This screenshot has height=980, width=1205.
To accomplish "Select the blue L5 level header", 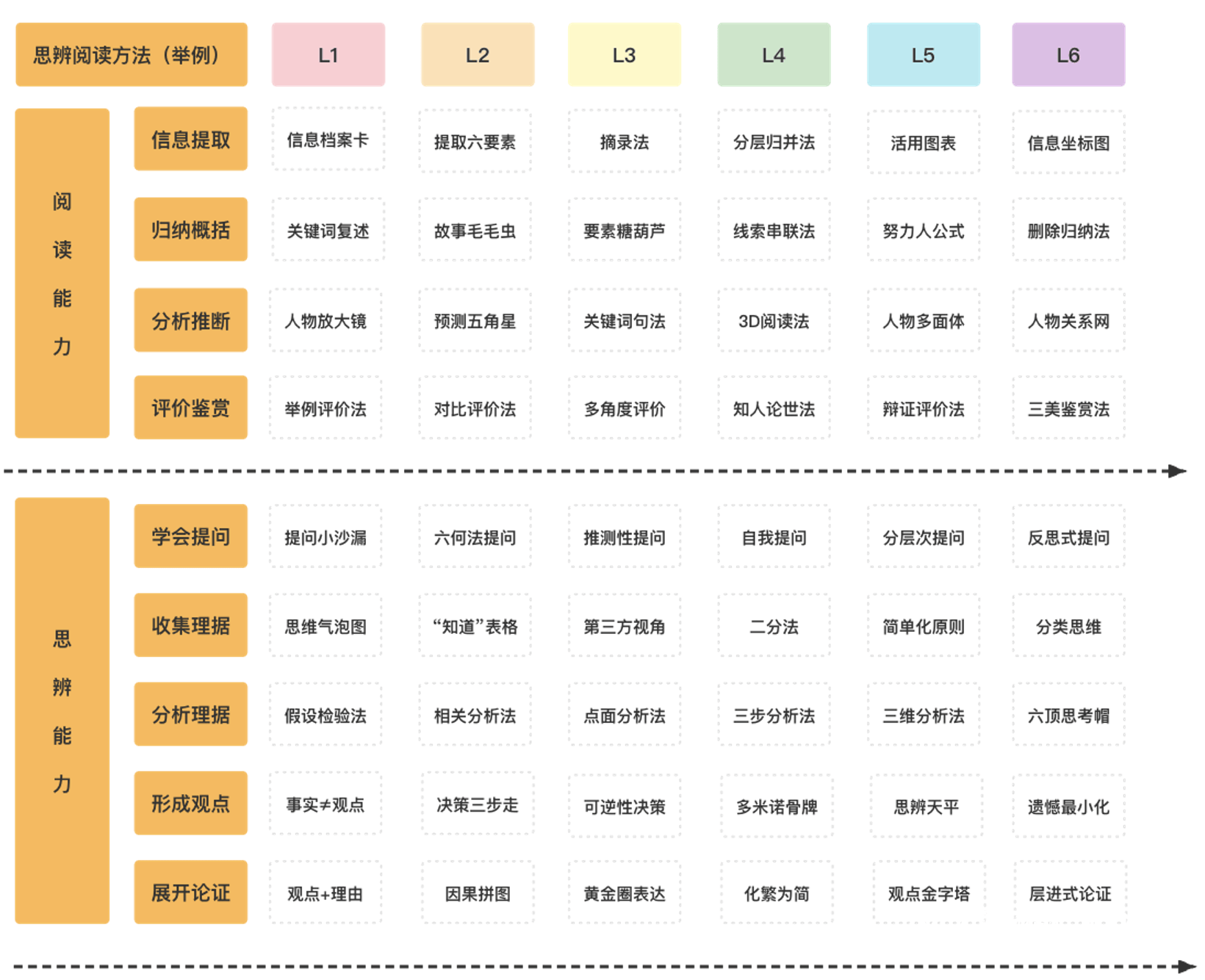I will point(924,55).
